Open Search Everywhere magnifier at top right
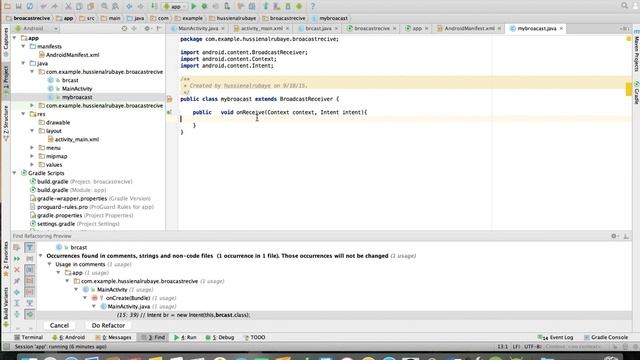 (x=624, y=6)
